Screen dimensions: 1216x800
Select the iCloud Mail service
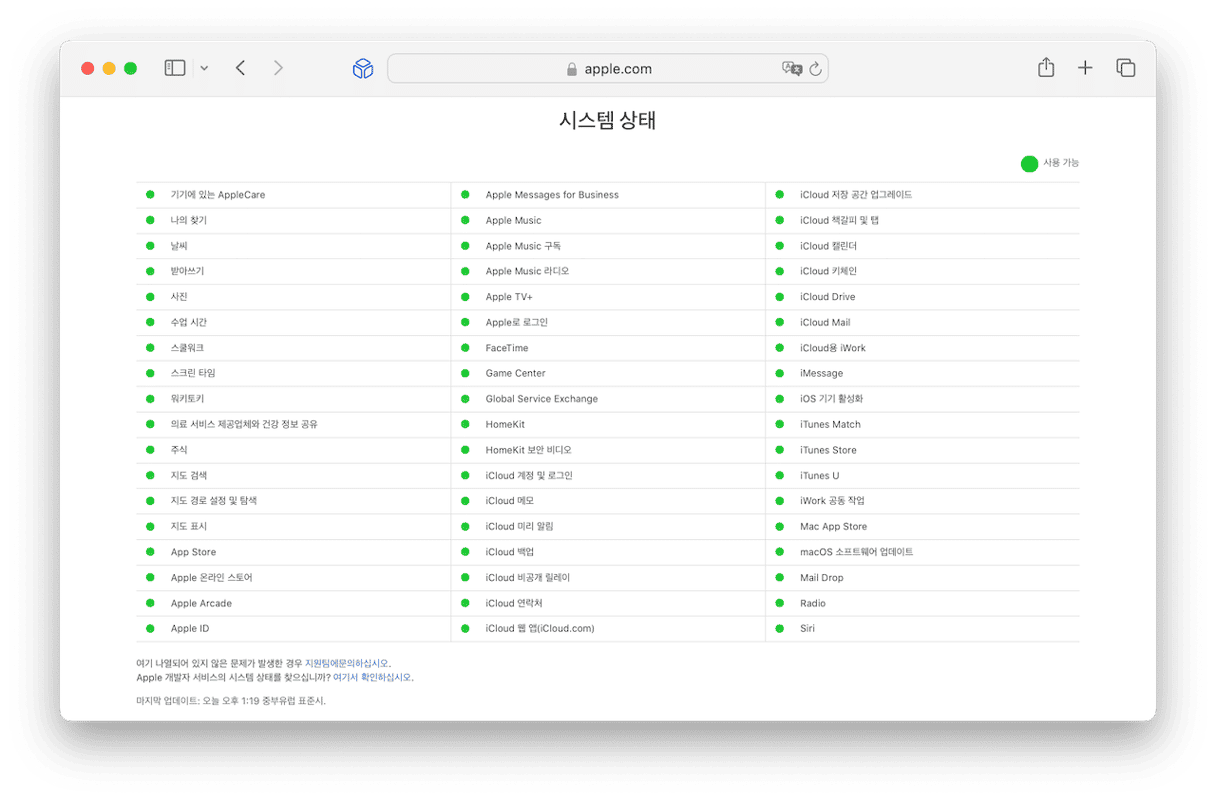[x=923, y=322]
